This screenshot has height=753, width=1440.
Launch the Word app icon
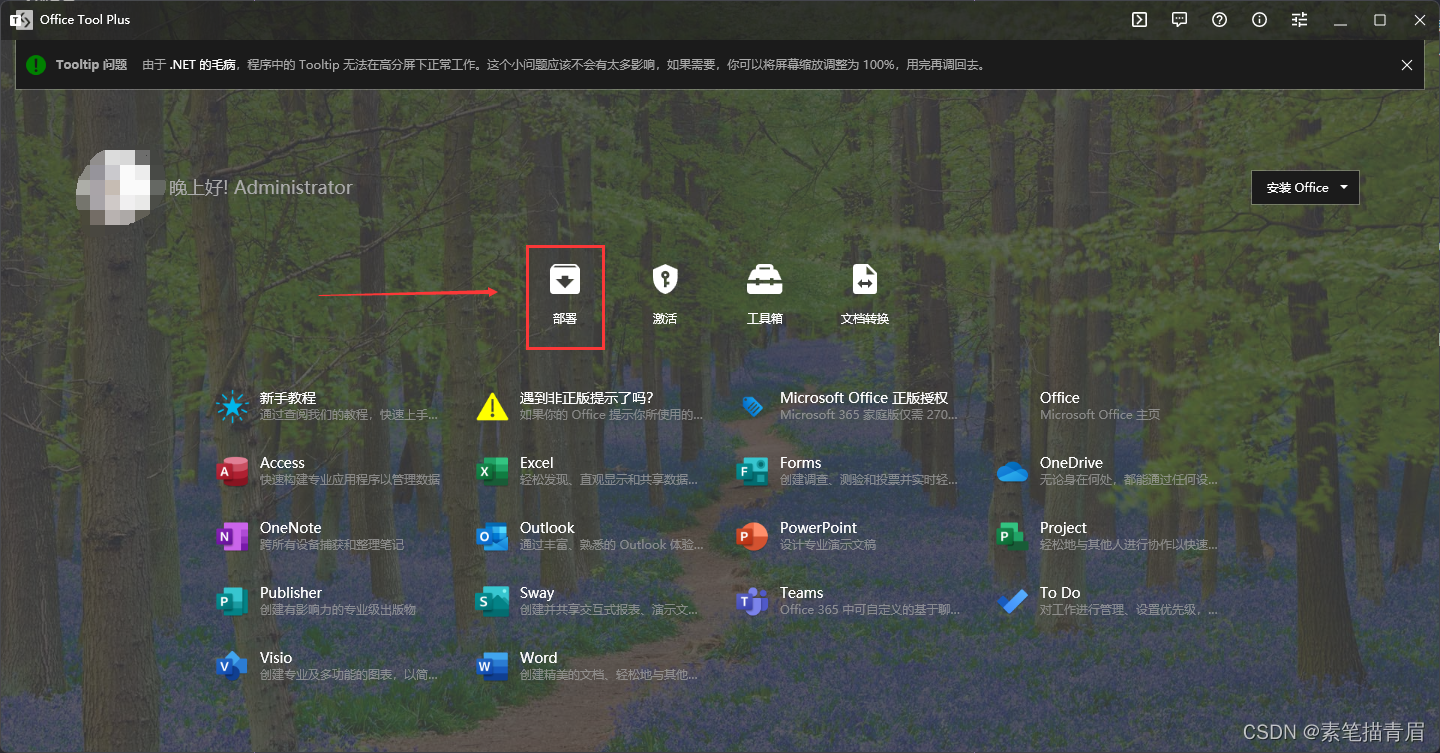(x=492, y=666)
